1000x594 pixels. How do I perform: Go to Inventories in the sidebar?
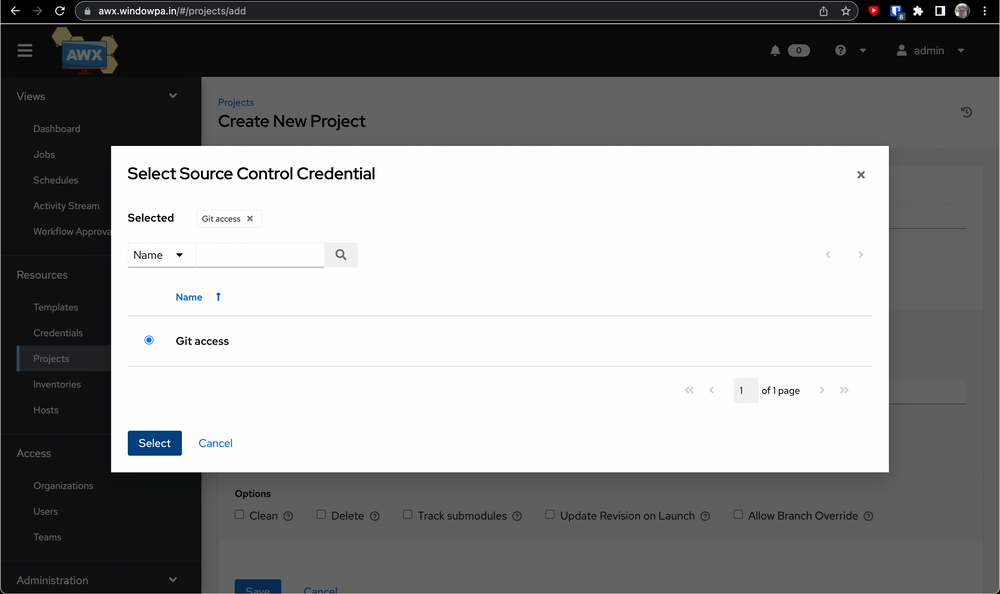point(57,384)
